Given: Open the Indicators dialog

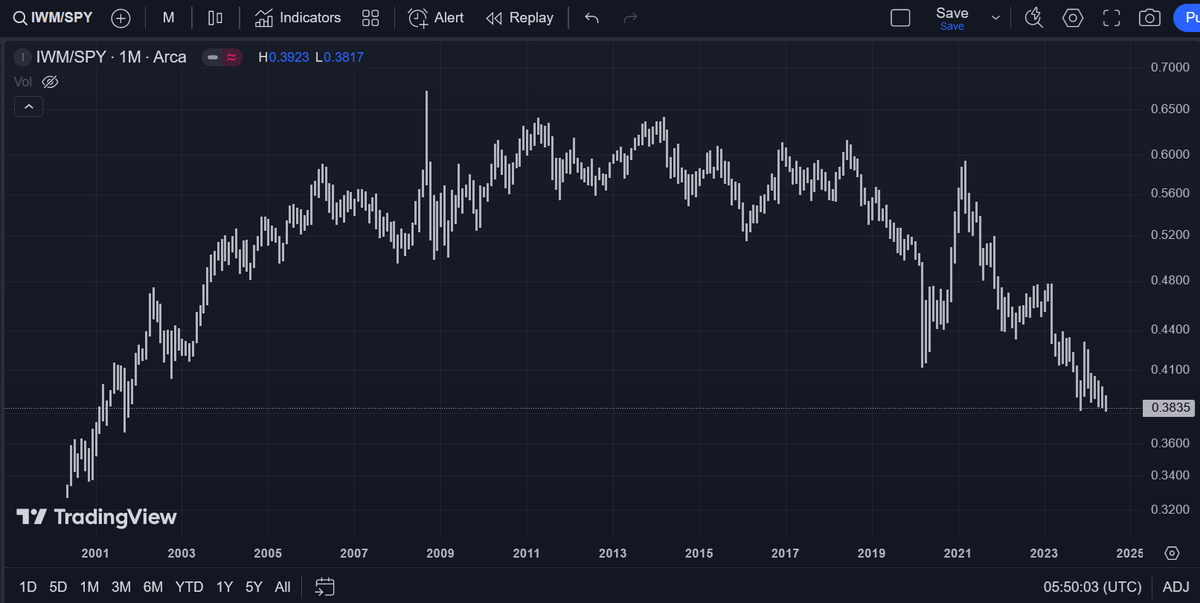Looking at the screenshot, I should point(297,18).
